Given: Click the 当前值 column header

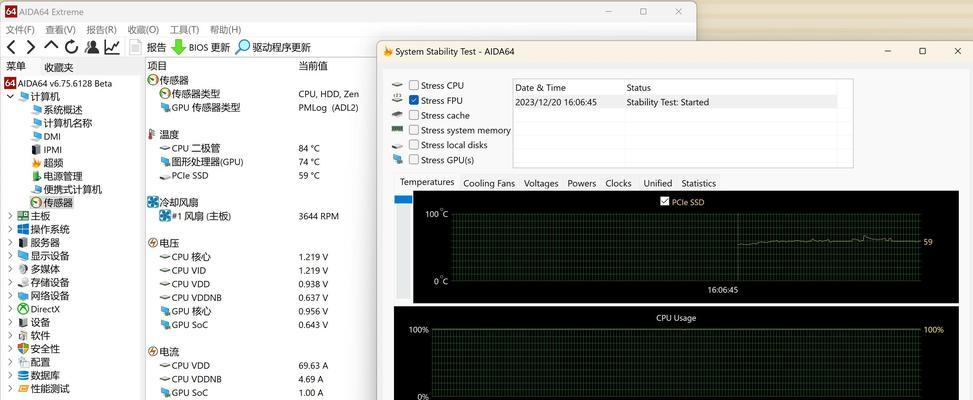Looking at the screenshot, I should point(313,66).
